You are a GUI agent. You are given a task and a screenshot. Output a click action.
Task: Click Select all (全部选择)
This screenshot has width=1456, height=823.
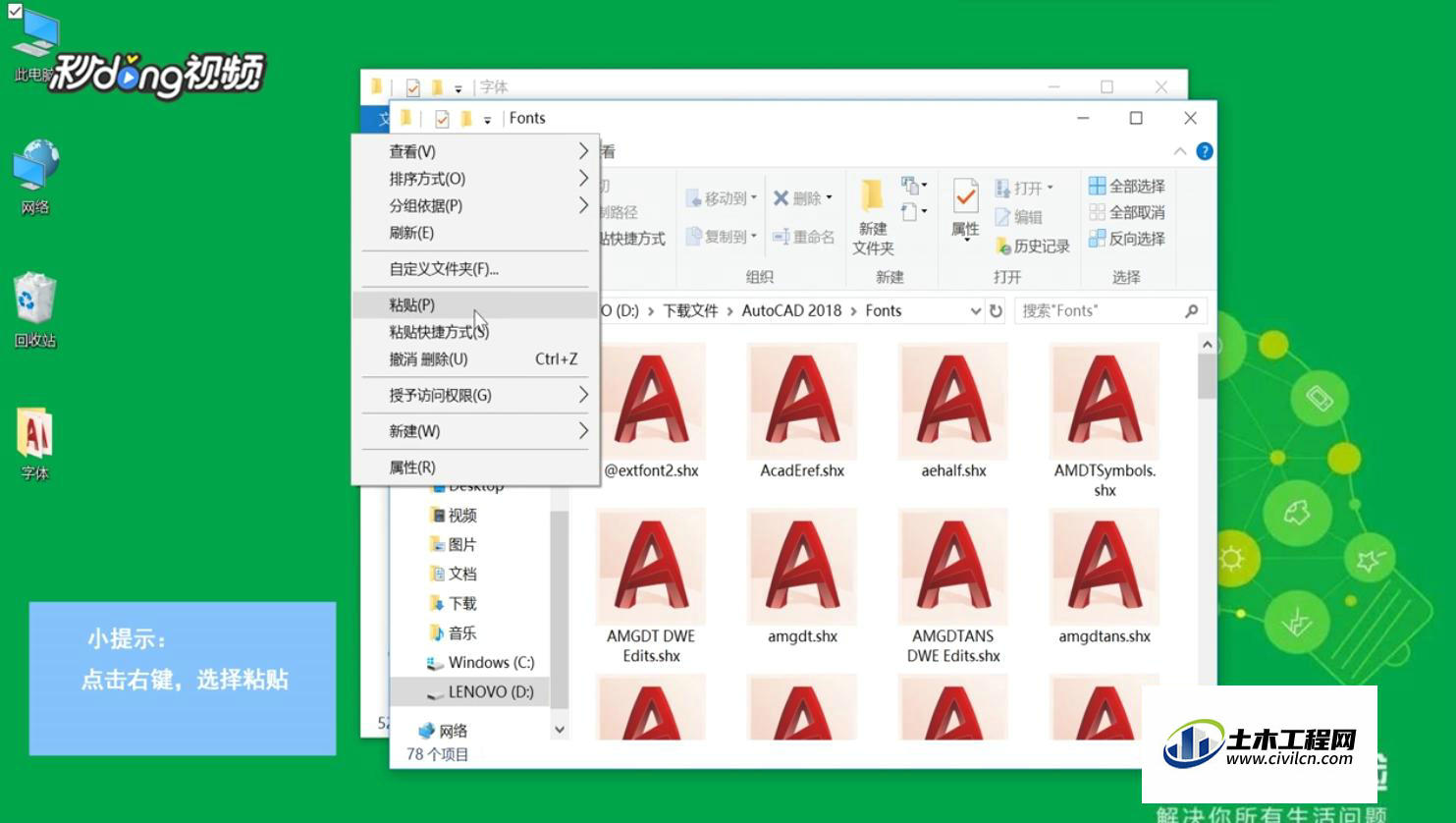pyautogui.click(x=1127, y=186)
